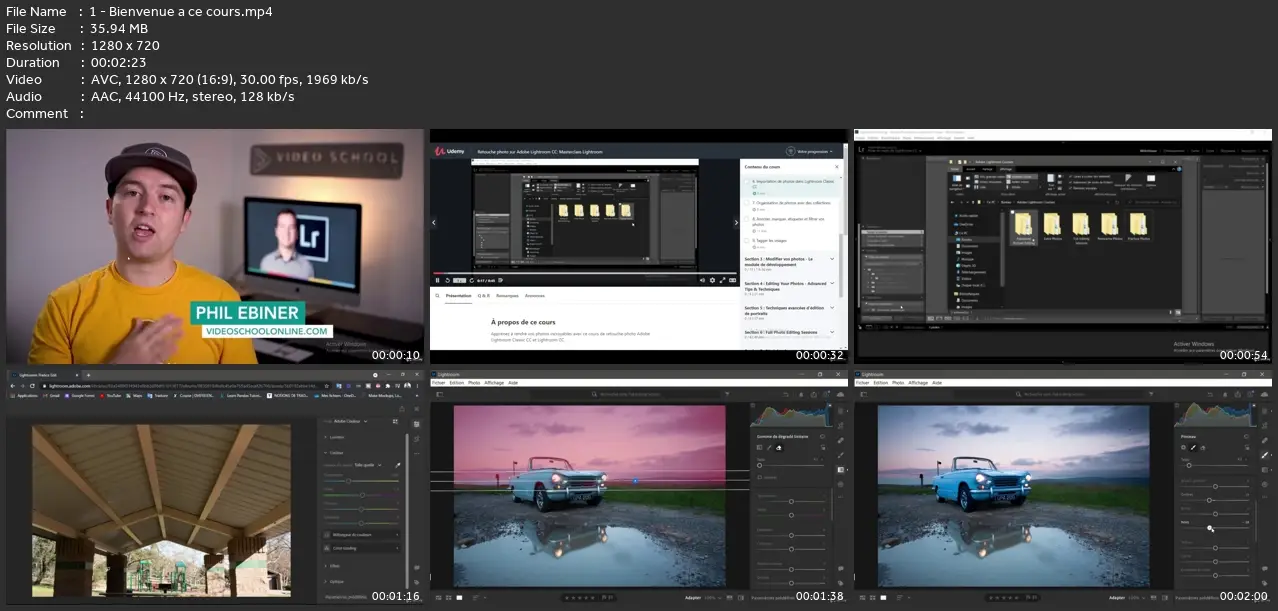Open the Gmail bookmark in Chrome
The height and width of the screenshot is (611, 1278).
tap(52, 396)
